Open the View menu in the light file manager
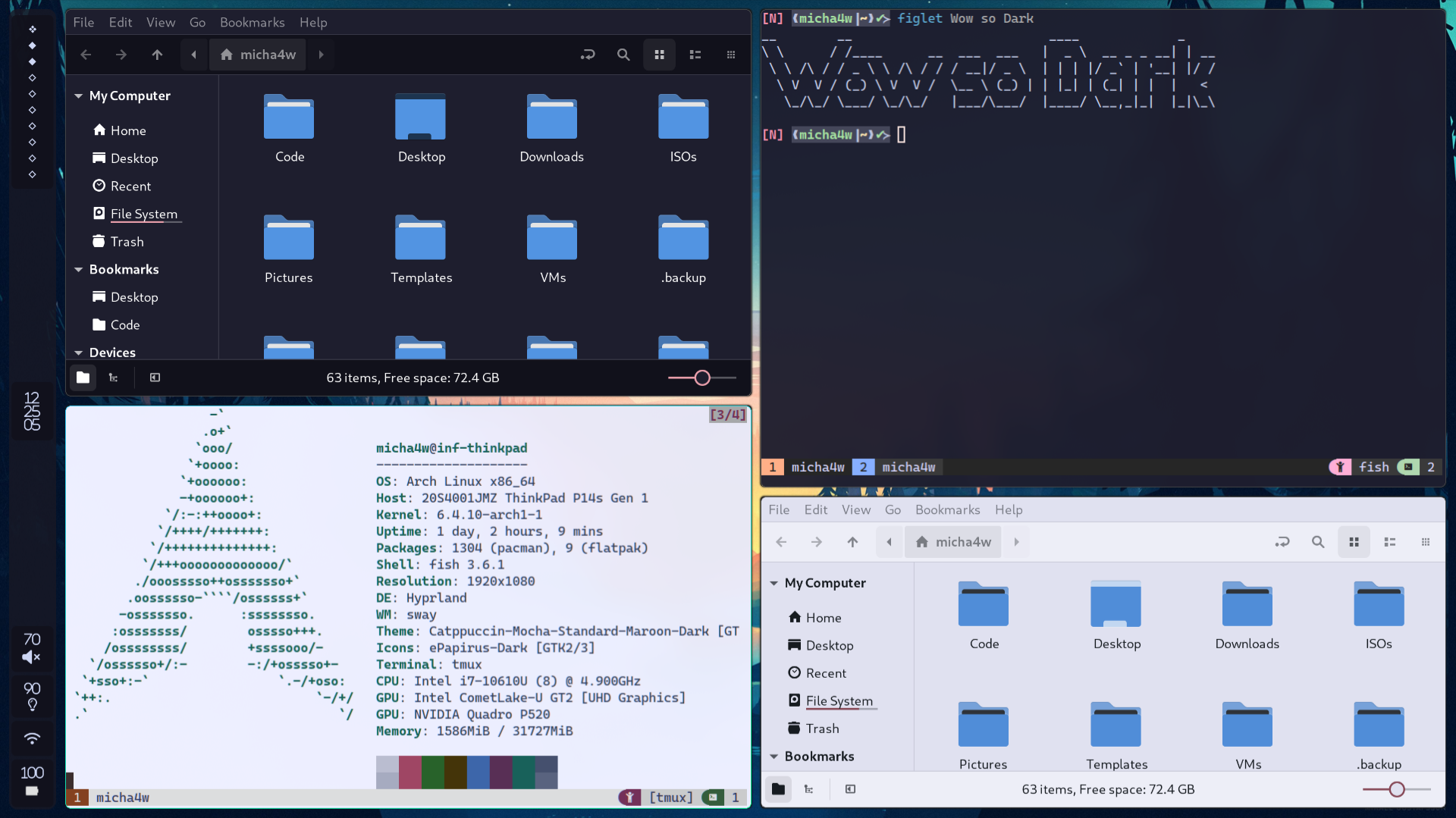This screenshot has height=818, width=1456. point(856,509)
